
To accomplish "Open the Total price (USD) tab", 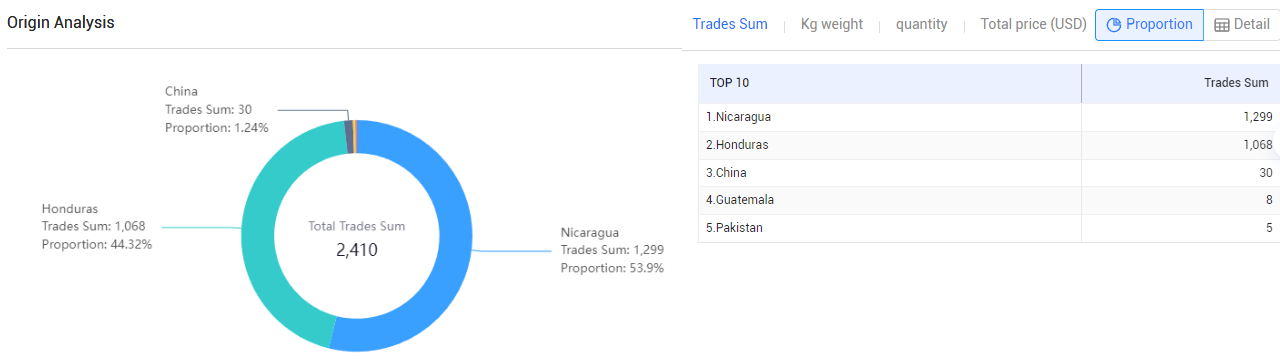I will point(1034,24).
